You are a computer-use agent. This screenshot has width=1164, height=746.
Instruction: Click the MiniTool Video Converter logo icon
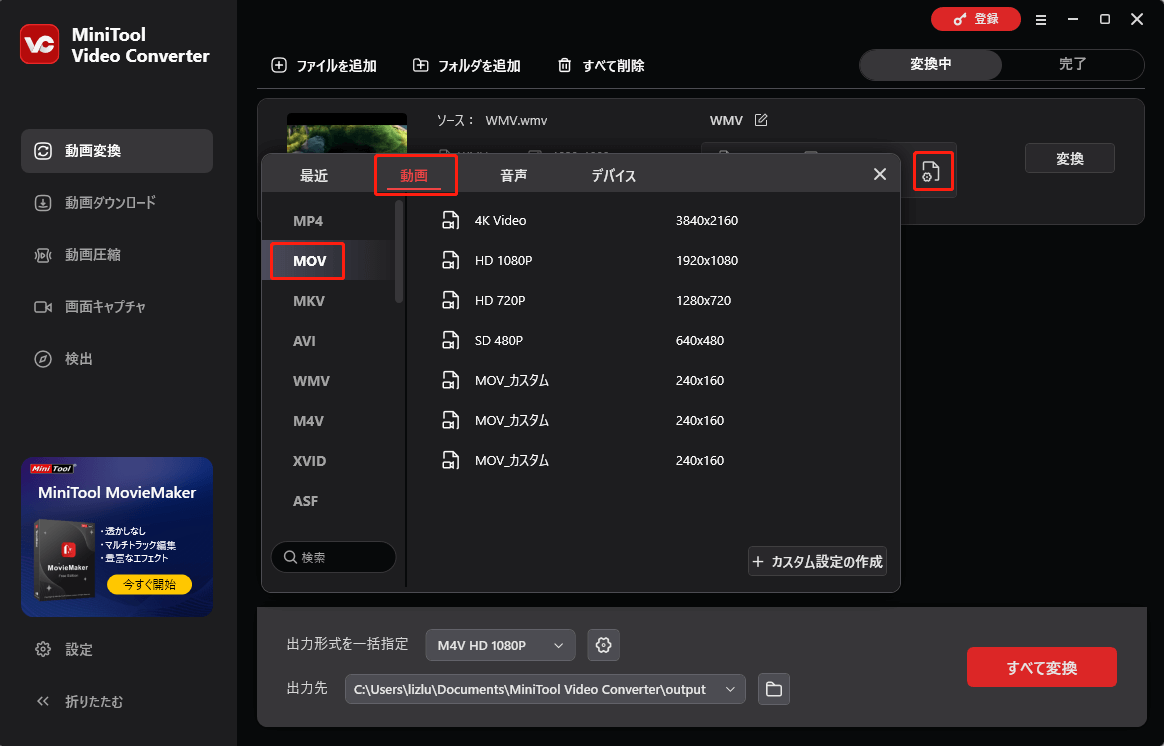pyautogui.click(x=39, y=45)
